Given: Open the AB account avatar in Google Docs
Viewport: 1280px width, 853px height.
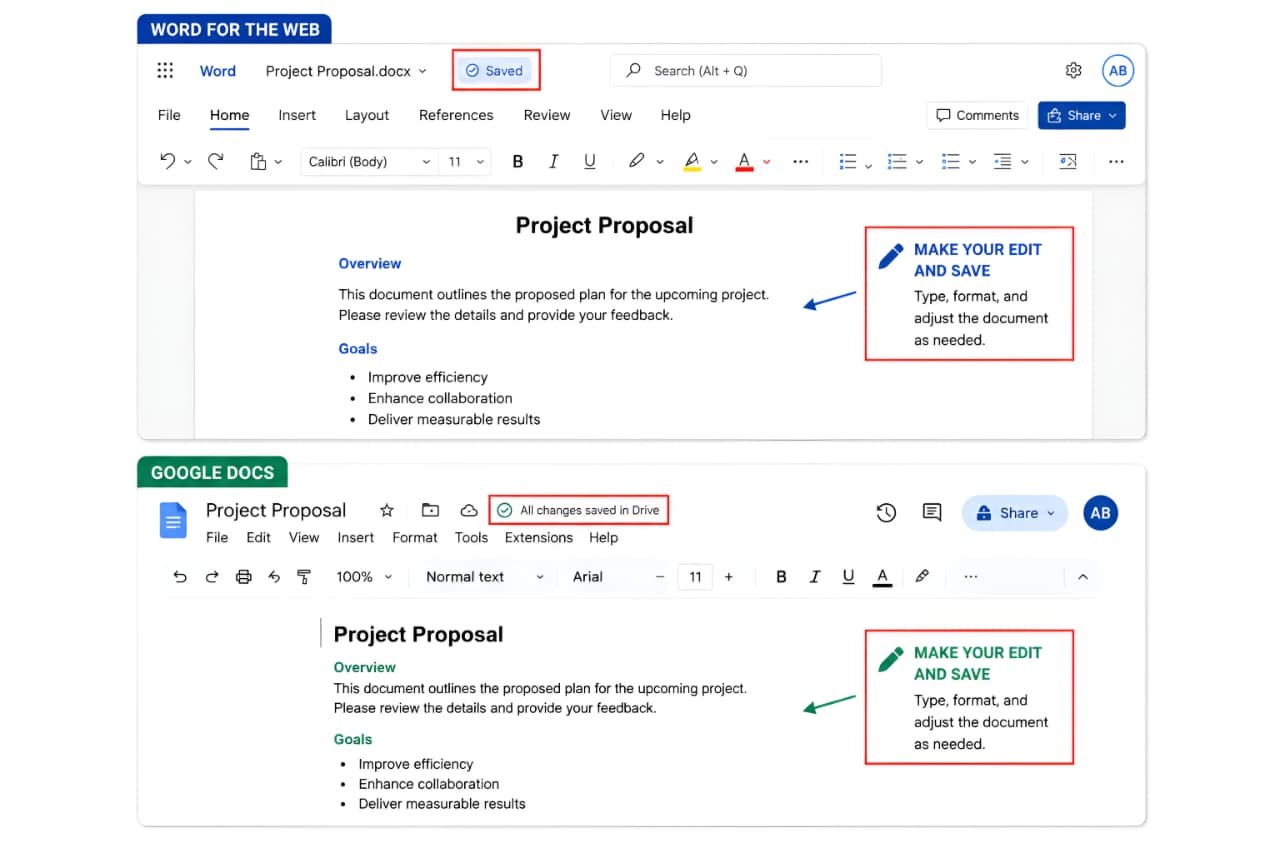Looking at the screenshot, I should tap(1101, 513).
